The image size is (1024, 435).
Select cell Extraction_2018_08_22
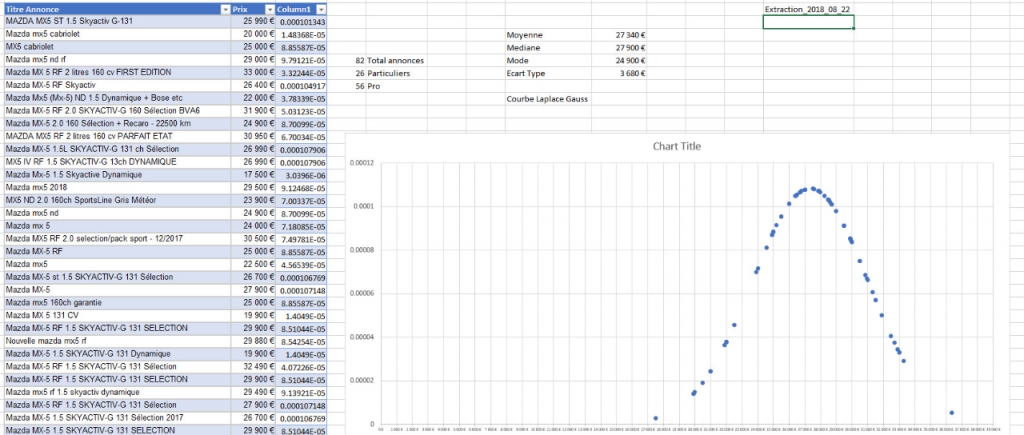(808, 10)
